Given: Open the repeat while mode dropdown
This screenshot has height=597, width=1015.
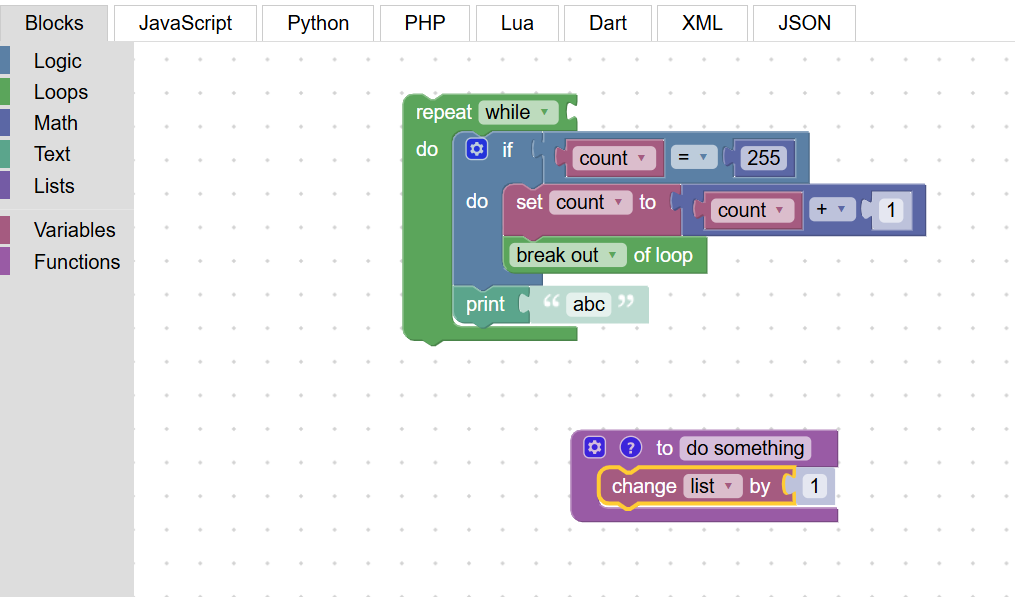Looking at the screenshot, I should coord(518,112).
